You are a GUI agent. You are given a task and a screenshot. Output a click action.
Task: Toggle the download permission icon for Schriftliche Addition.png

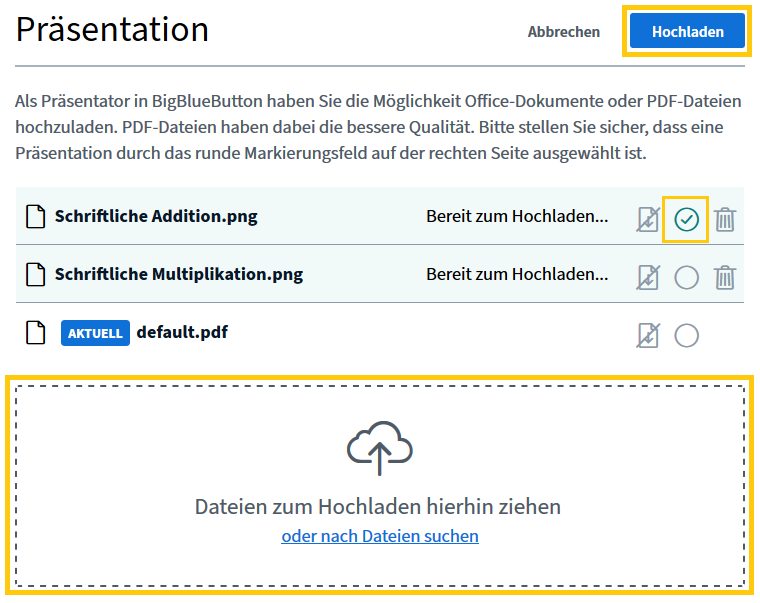648,220
